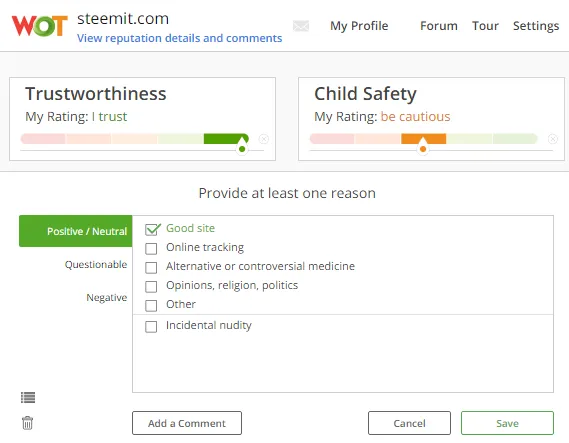Switch to the Negative tab
This screenshot has height=443, width=569.
coord(107,298)
